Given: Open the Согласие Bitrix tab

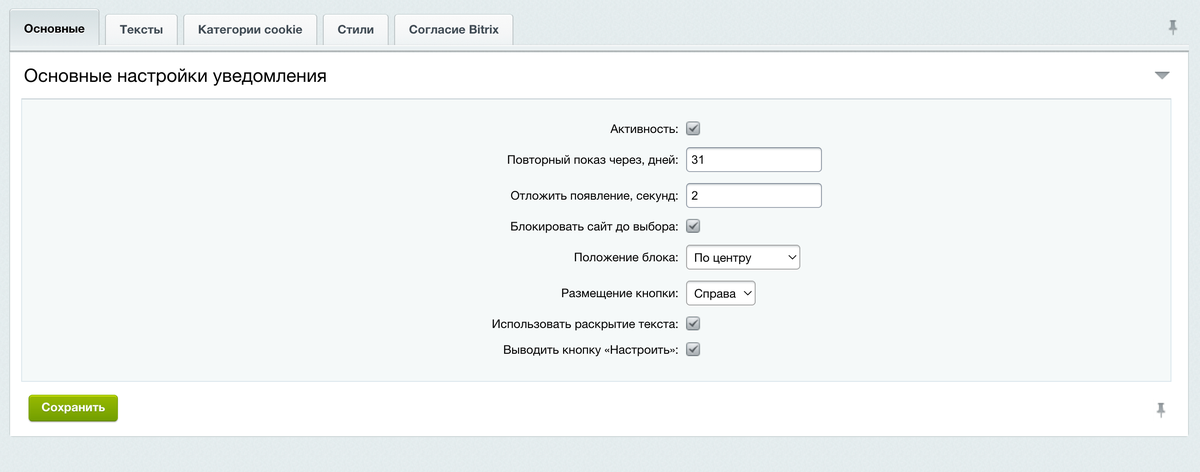Looking at the screenshot, I should (454, 30).
